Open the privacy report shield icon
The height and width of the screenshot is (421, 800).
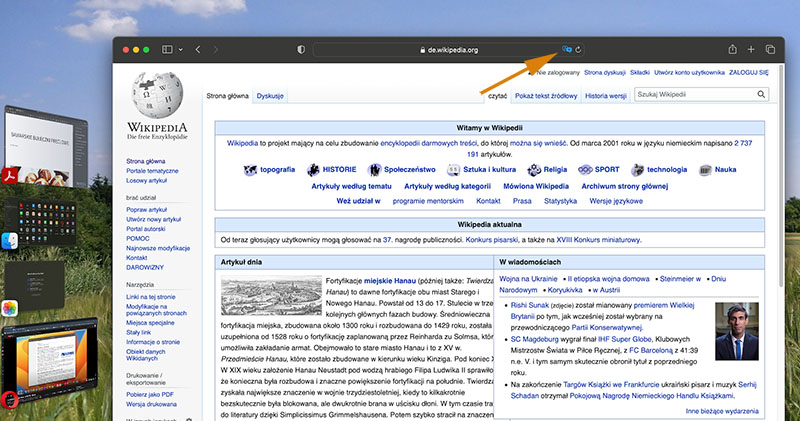(x=301, y=49)
